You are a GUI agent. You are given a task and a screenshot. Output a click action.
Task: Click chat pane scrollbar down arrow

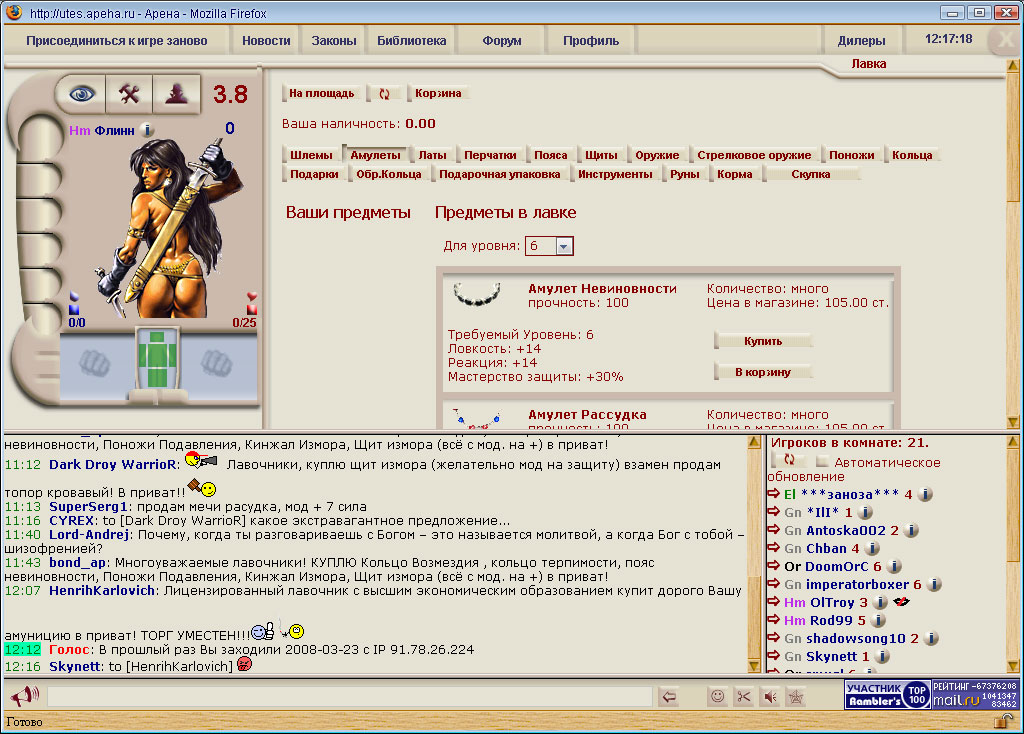point(754,666)
